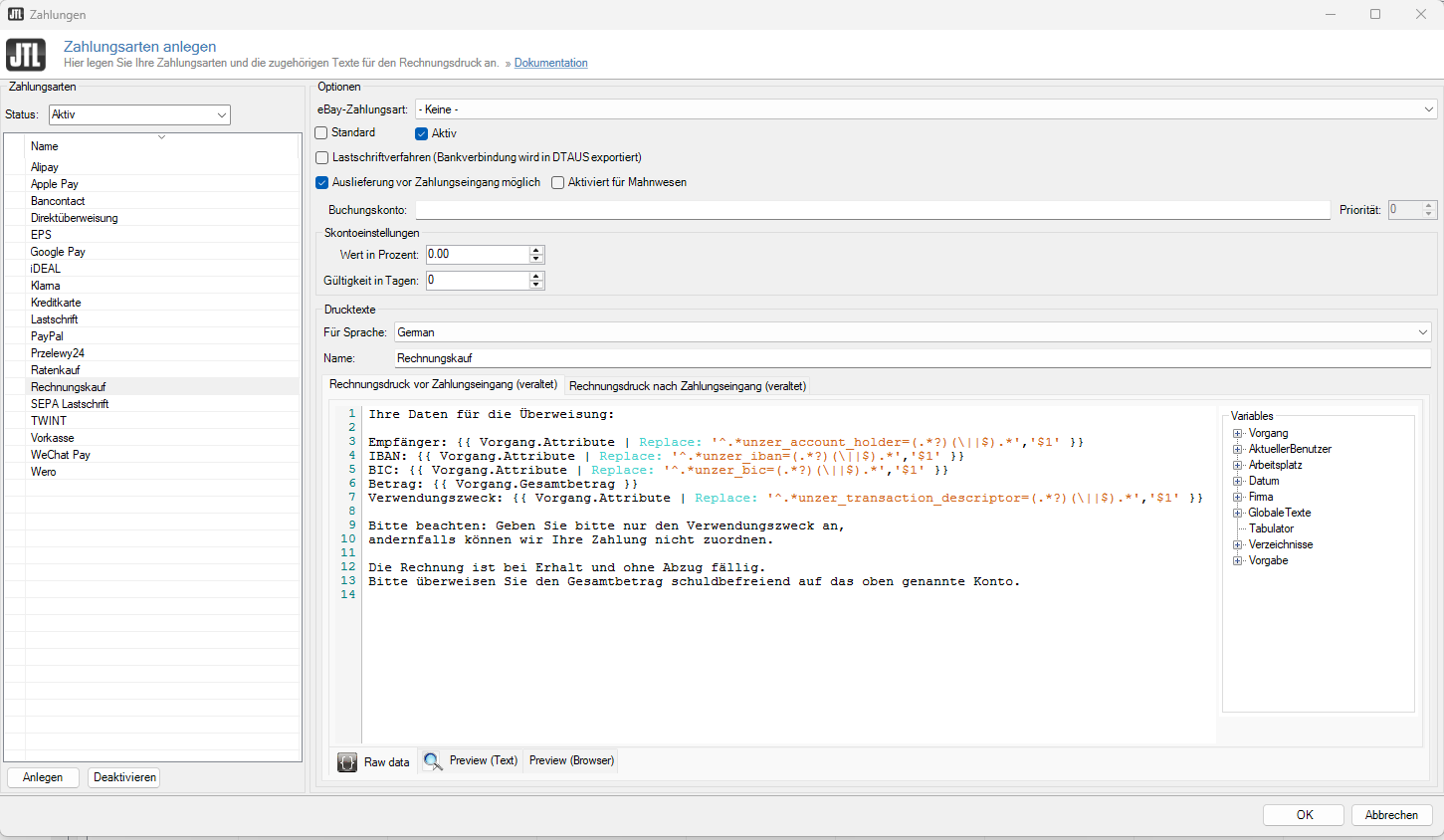Open the Status dropdown
1444x840 pixels.
(221, 114)
